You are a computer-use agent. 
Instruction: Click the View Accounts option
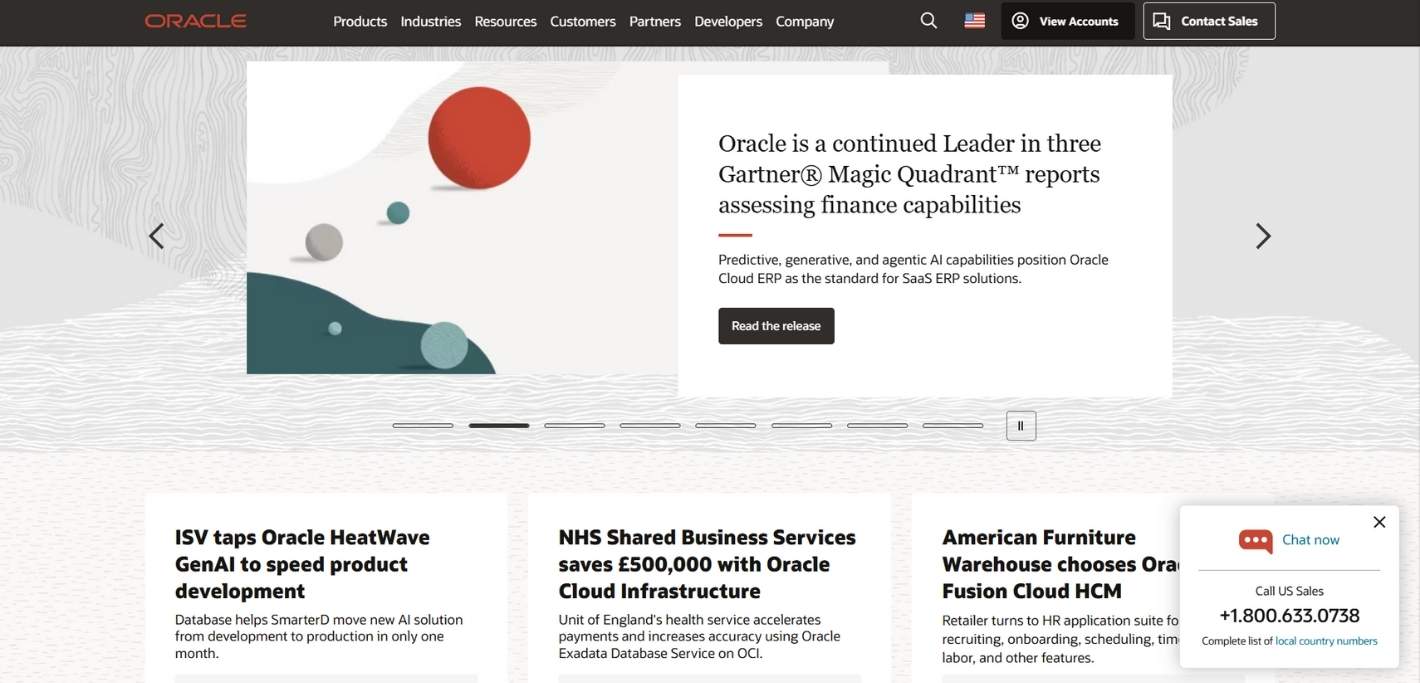tap(1078, 20)
